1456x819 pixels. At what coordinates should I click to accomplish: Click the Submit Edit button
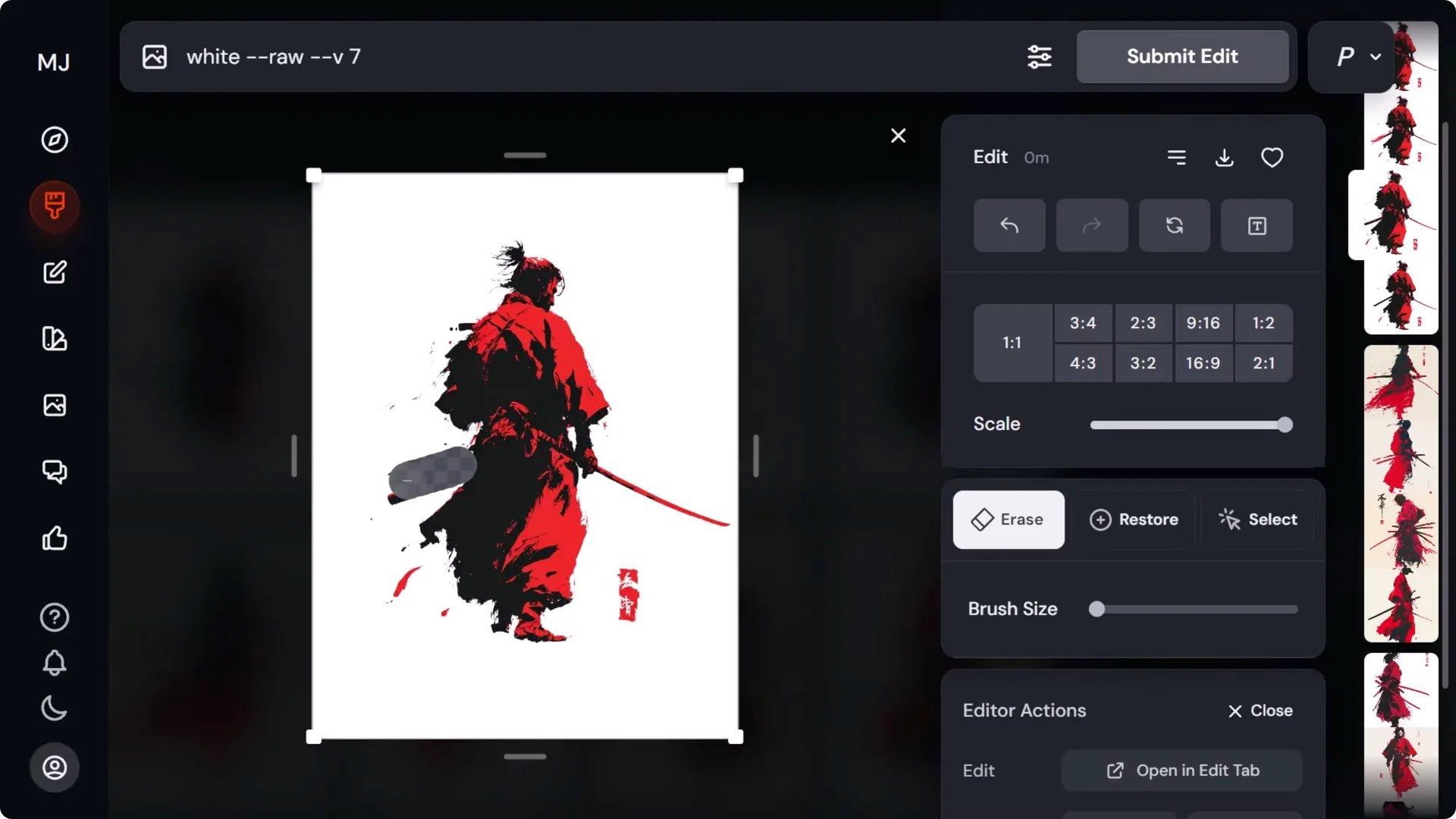click(1181, 57)
